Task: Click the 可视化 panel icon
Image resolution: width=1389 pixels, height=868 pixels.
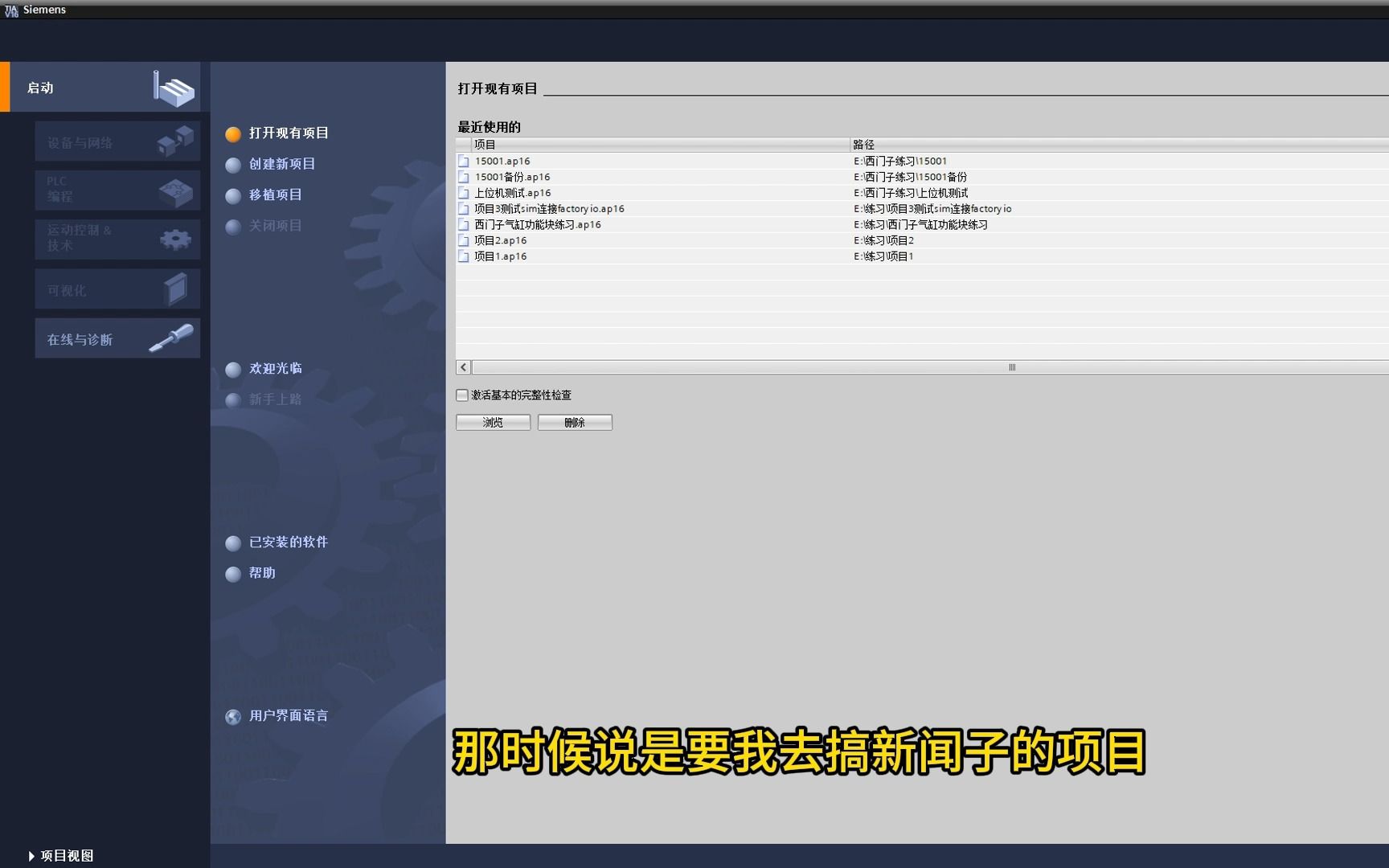Action: [175, 289]
